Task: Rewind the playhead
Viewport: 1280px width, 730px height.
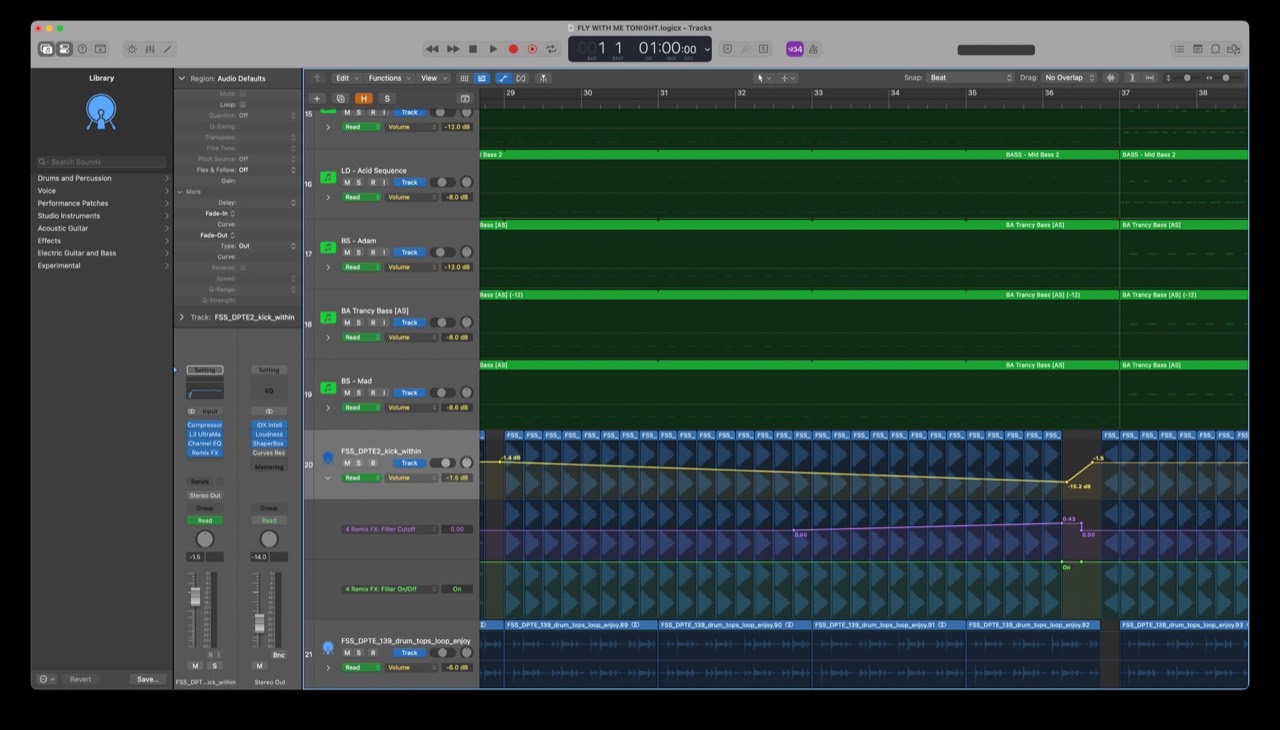Action: (x=432, y=49)
